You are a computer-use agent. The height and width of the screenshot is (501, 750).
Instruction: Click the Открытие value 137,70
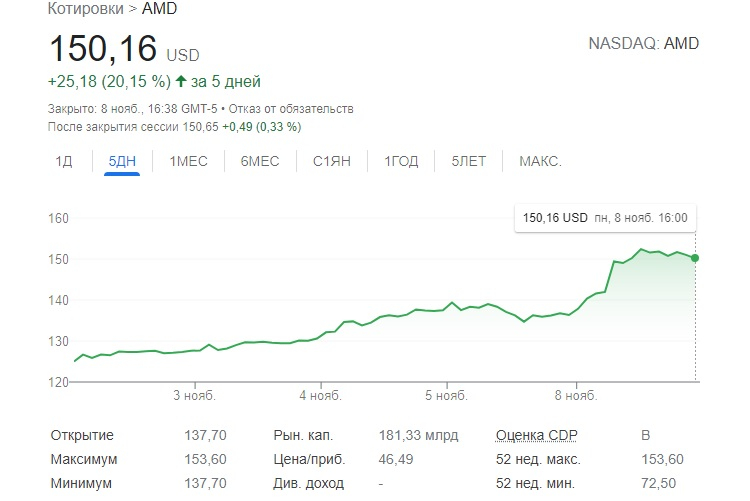point(206,435)
